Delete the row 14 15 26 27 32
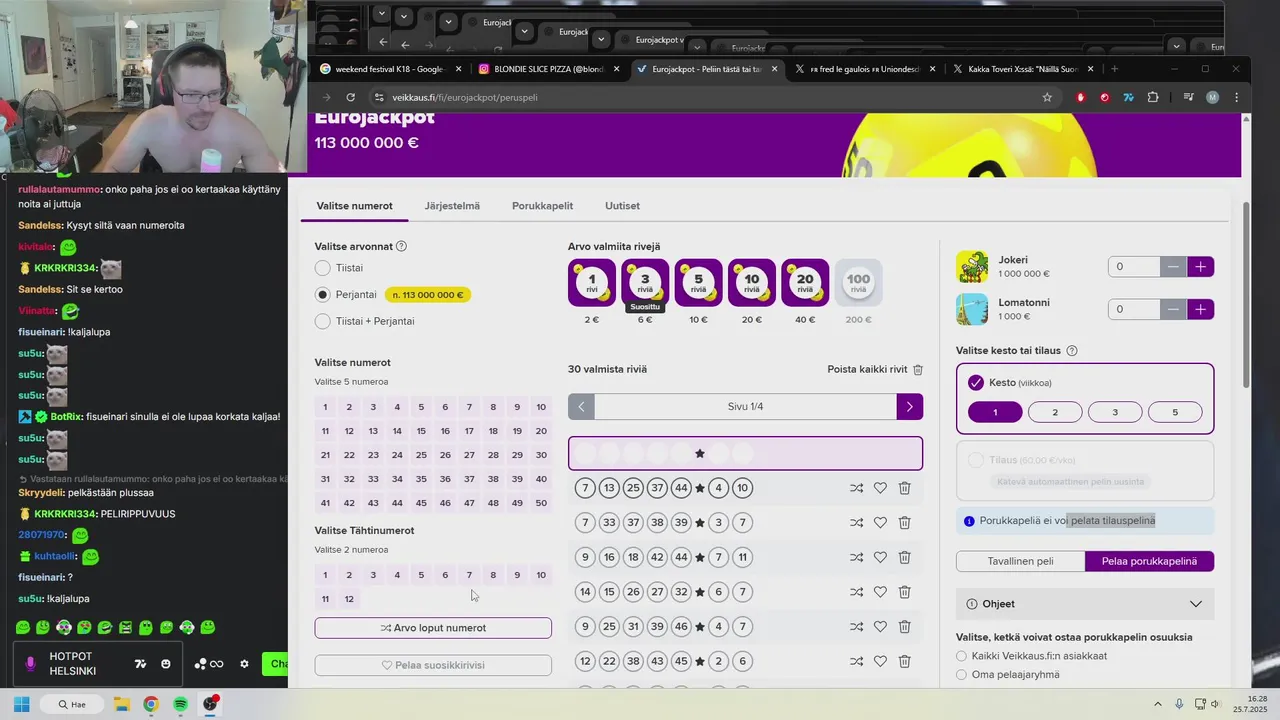Viewport: 1280px width, 720px height. tap(904, 592)
